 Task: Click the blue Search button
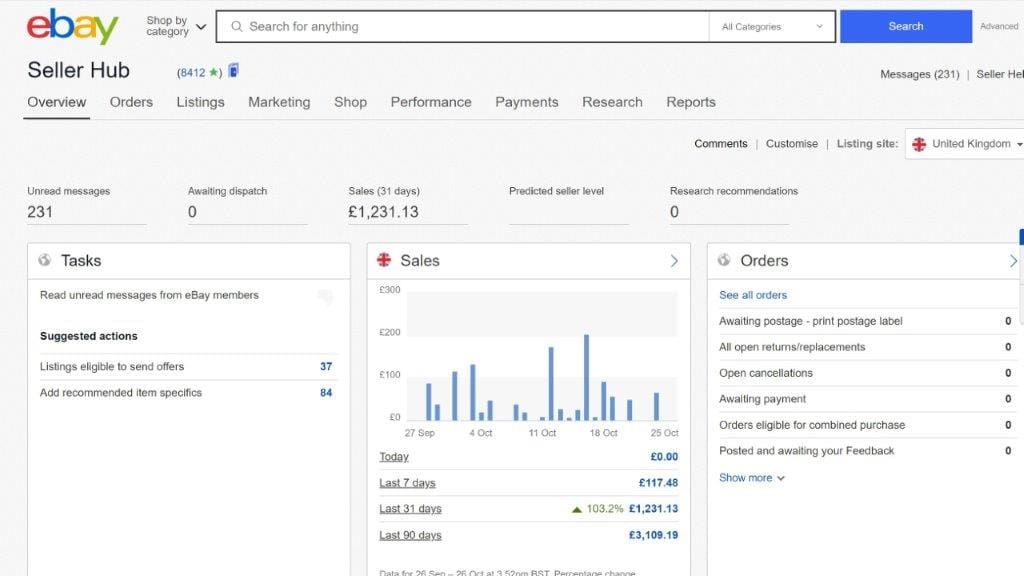pos(906,26)
